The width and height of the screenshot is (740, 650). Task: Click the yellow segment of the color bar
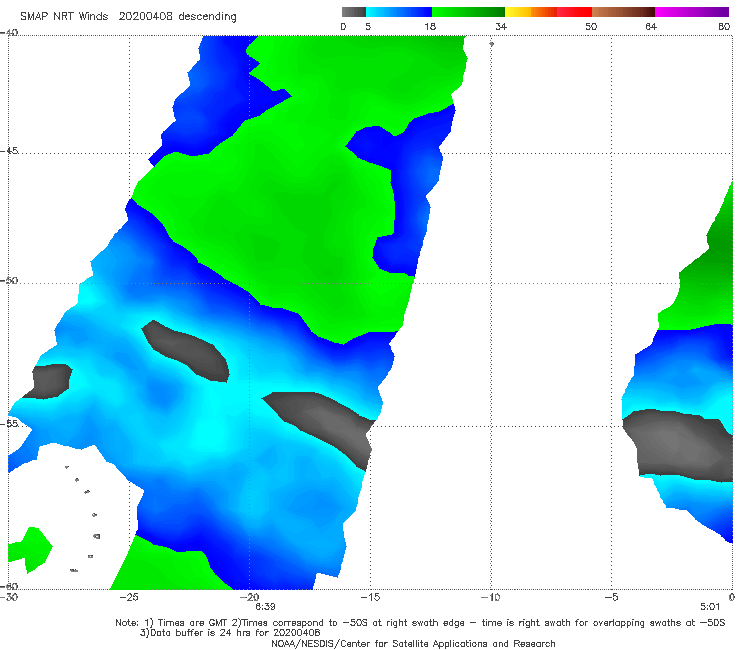pos(518,12)
